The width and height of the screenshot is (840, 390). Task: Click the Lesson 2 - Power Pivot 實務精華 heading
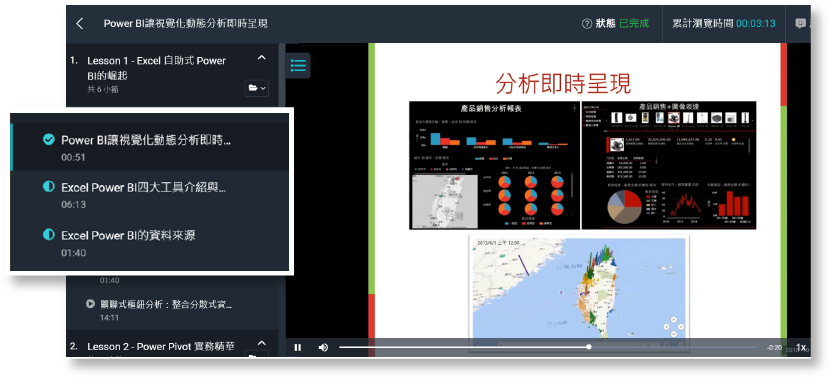point(161,346)
